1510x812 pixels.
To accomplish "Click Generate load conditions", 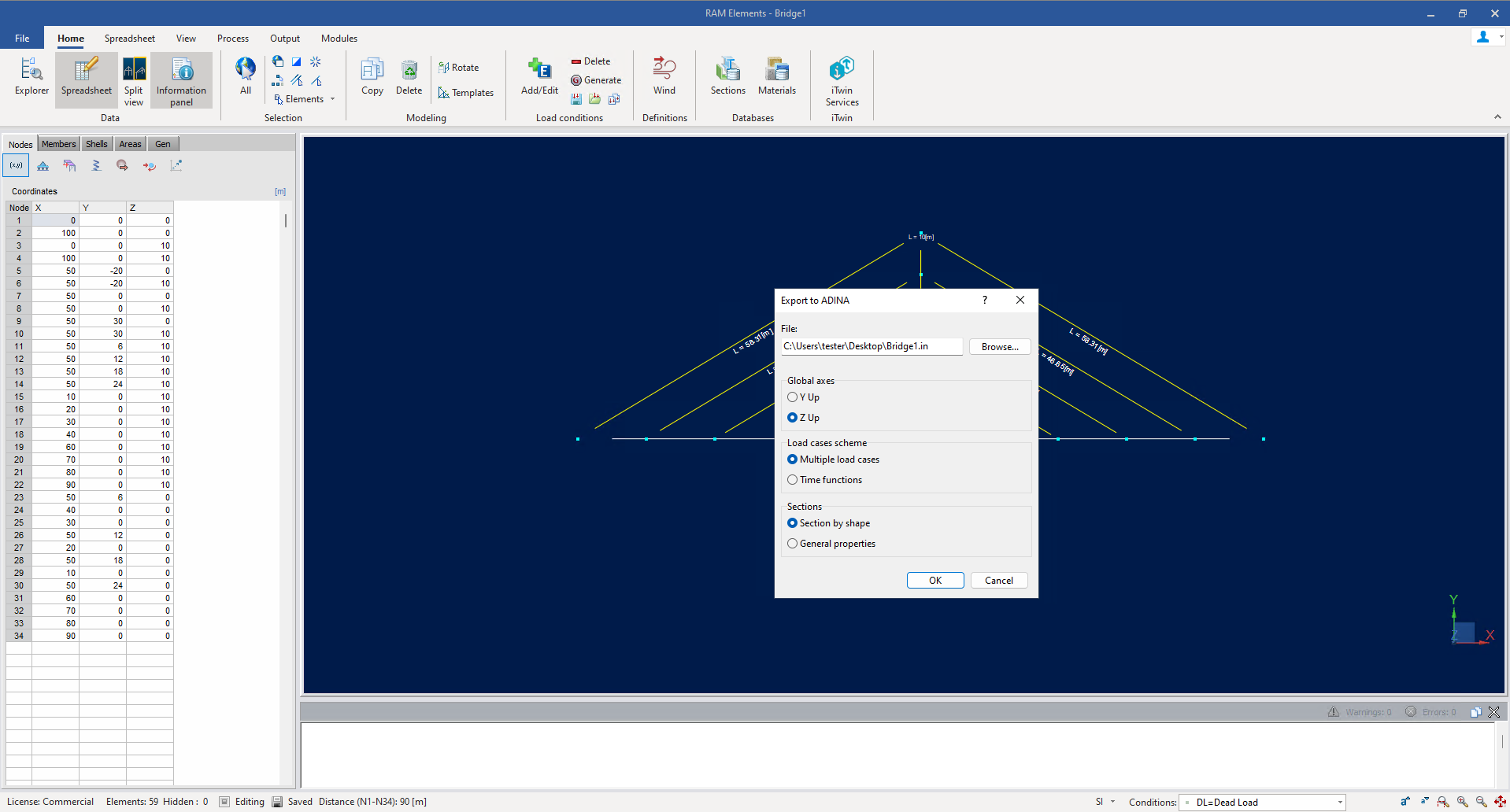I will [596, 80].
